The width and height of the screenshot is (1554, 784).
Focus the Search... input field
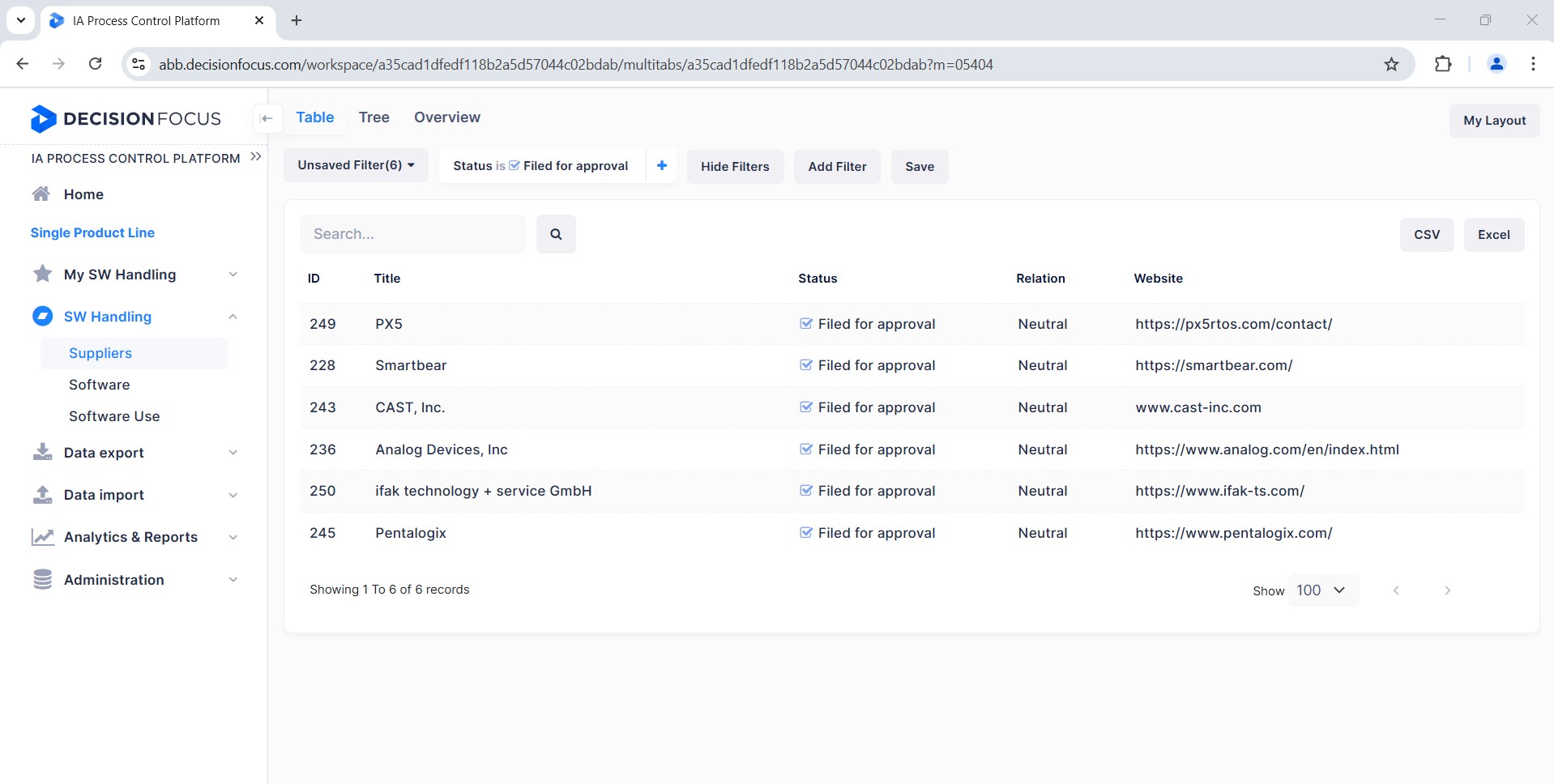coord(412,234)
